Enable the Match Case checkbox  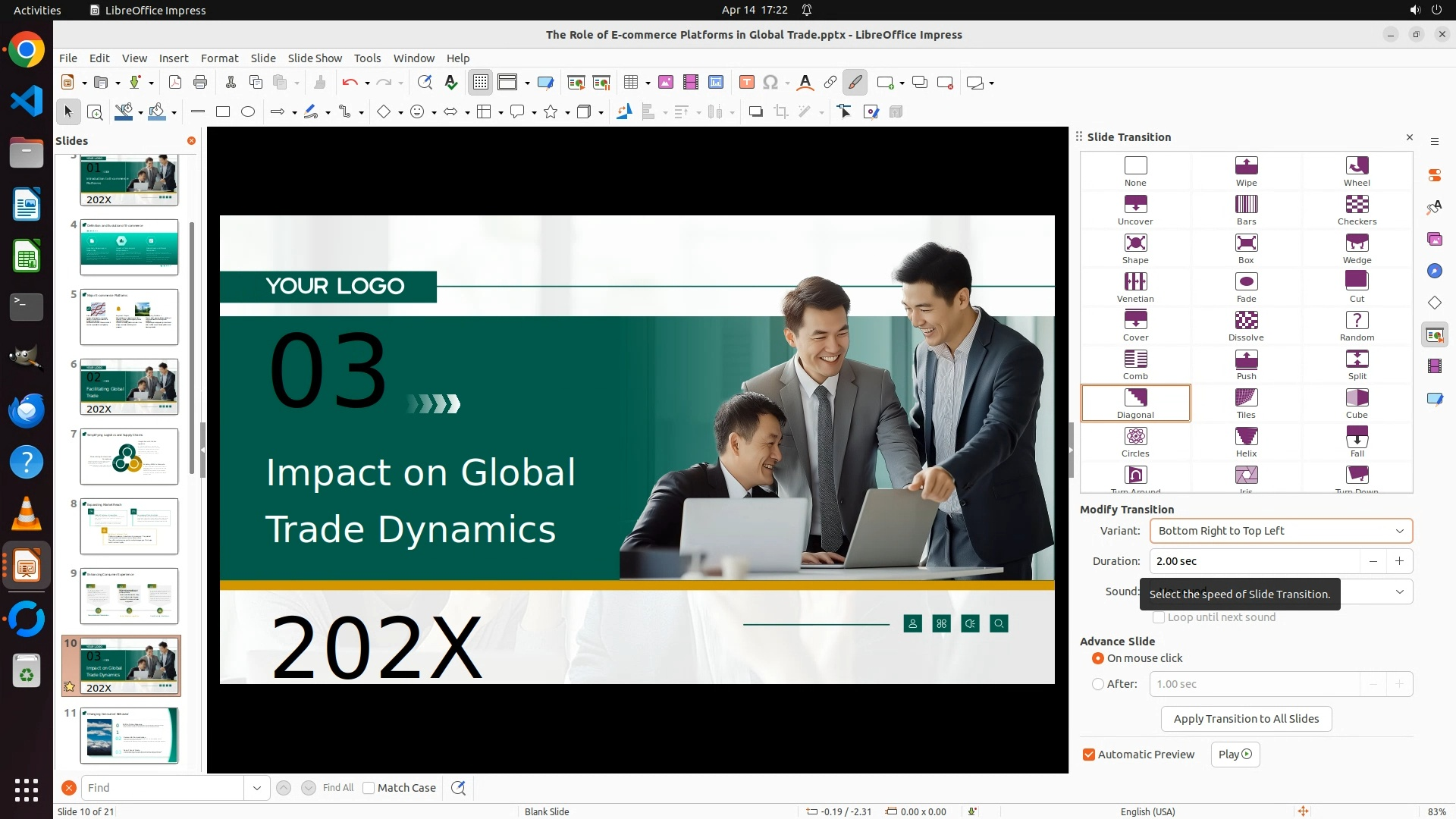(369, 788)
